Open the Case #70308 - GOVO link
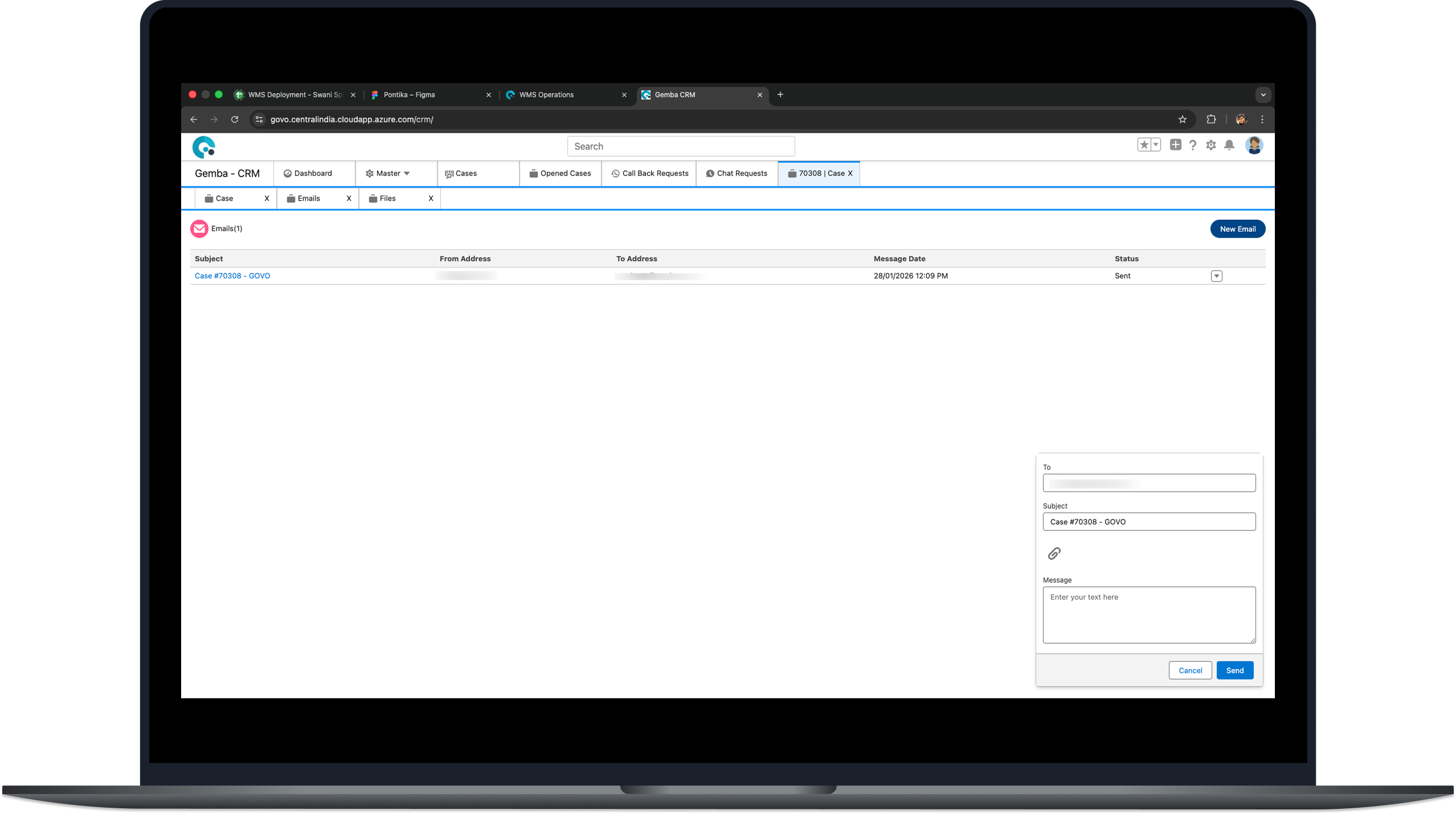 tap(232, 276)
